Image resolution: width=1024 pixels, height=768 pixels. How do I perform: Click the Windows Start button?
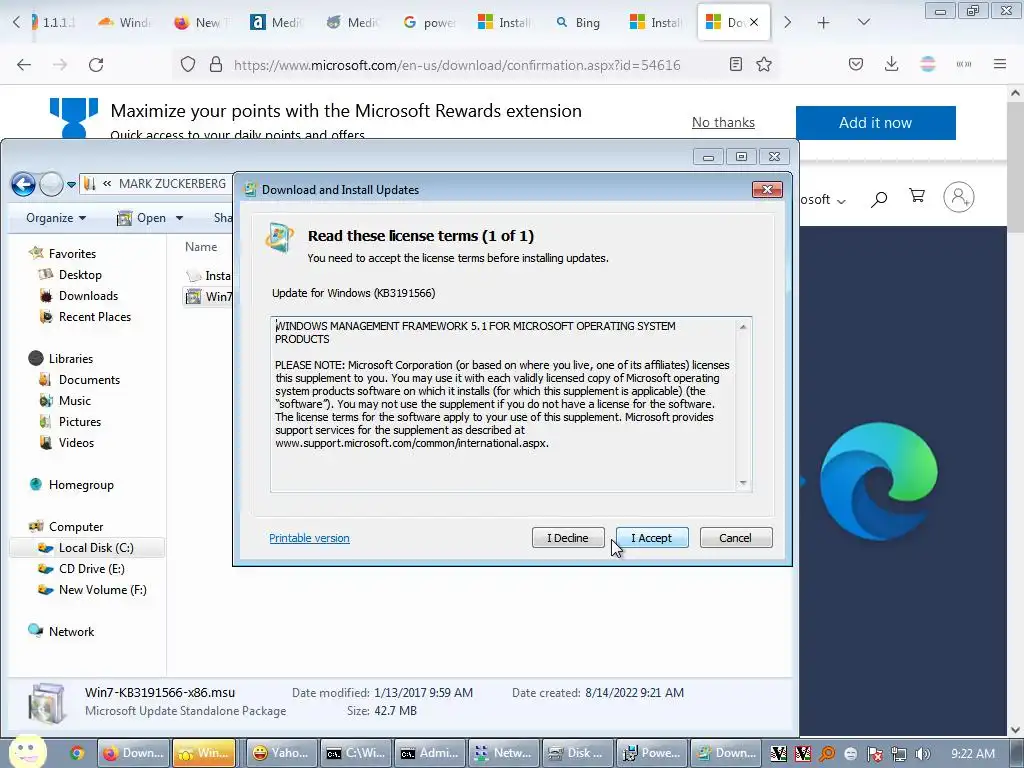[x=27, y=752]
